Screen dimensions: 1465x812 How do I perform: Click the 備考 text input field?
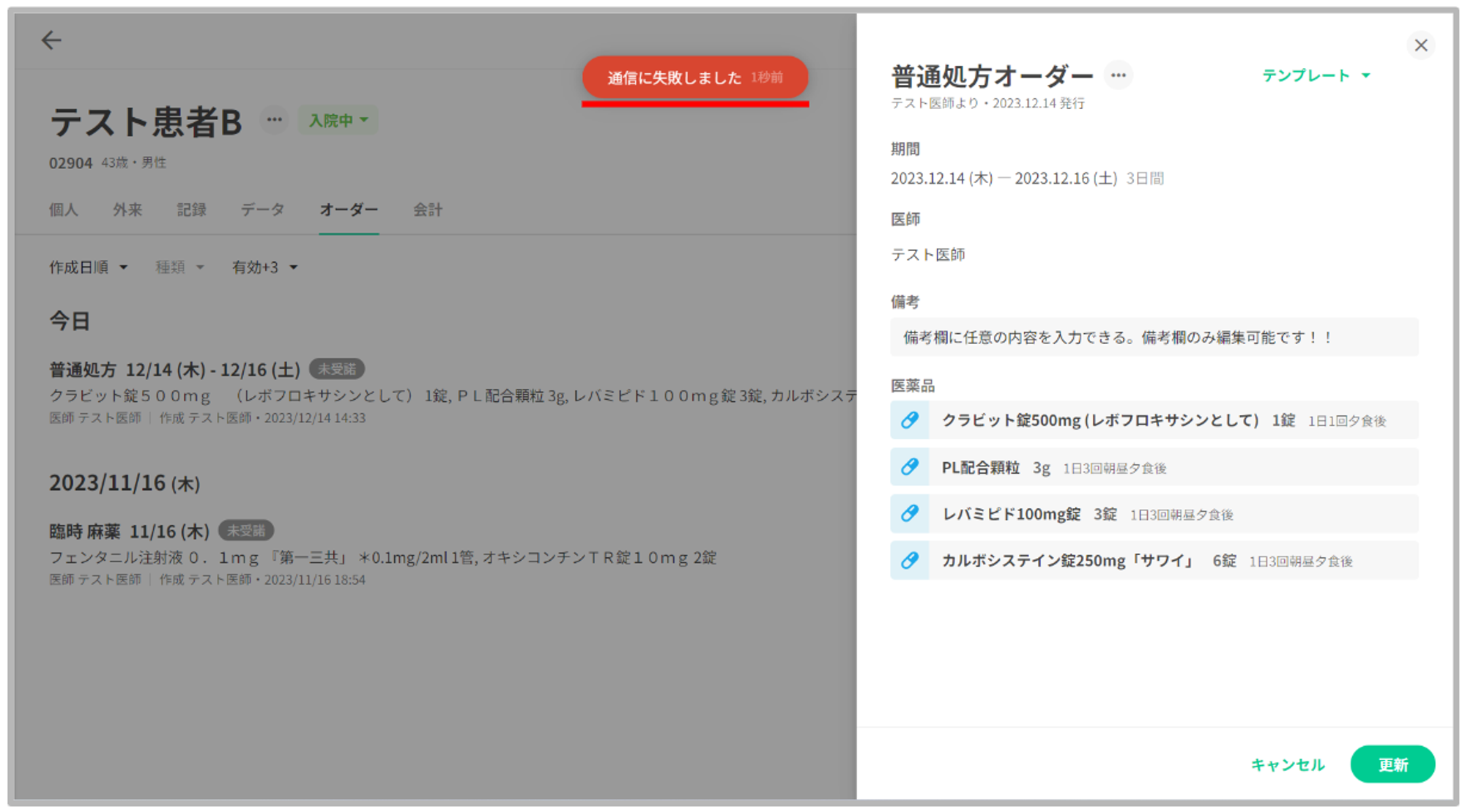(x=1154, y=338)
